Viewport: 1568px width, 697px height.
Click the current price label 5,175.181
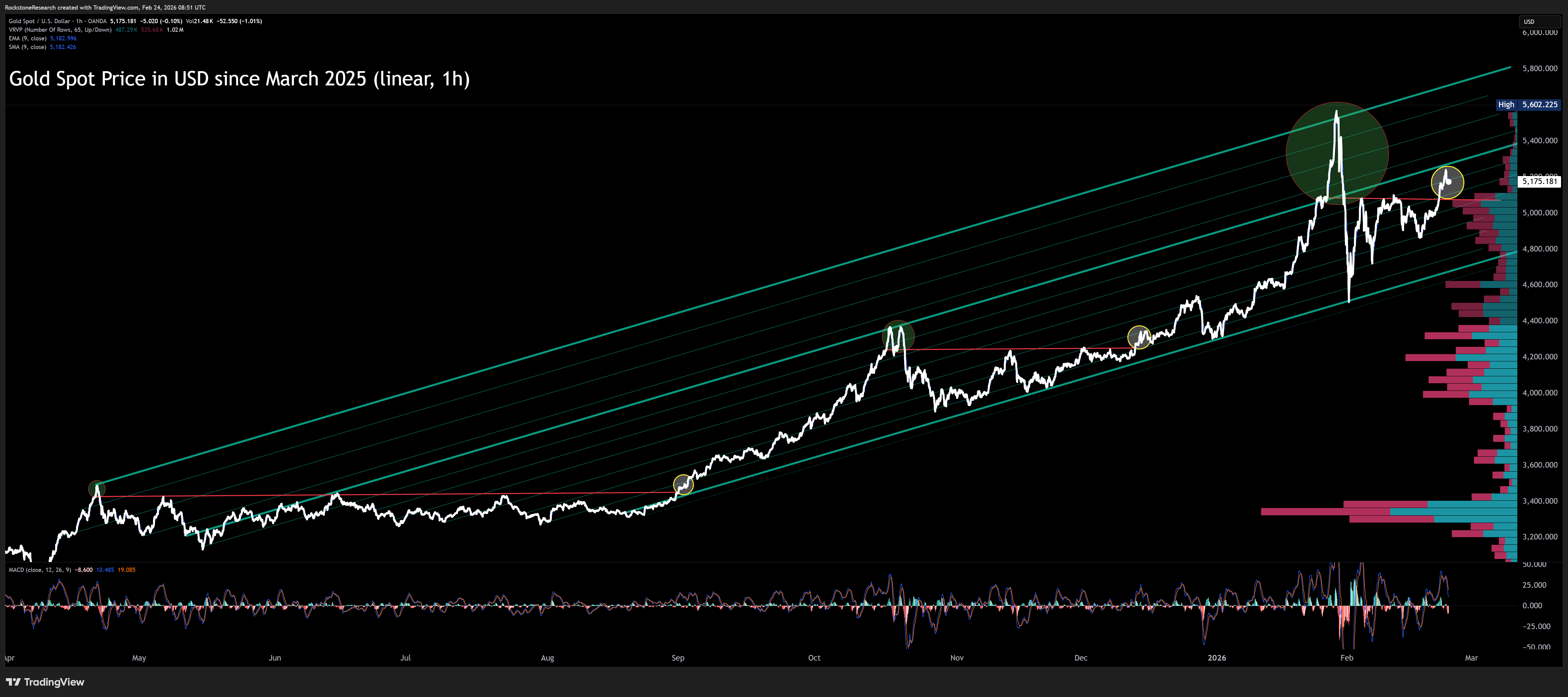pyautogui.click(x=1540, y=181)
